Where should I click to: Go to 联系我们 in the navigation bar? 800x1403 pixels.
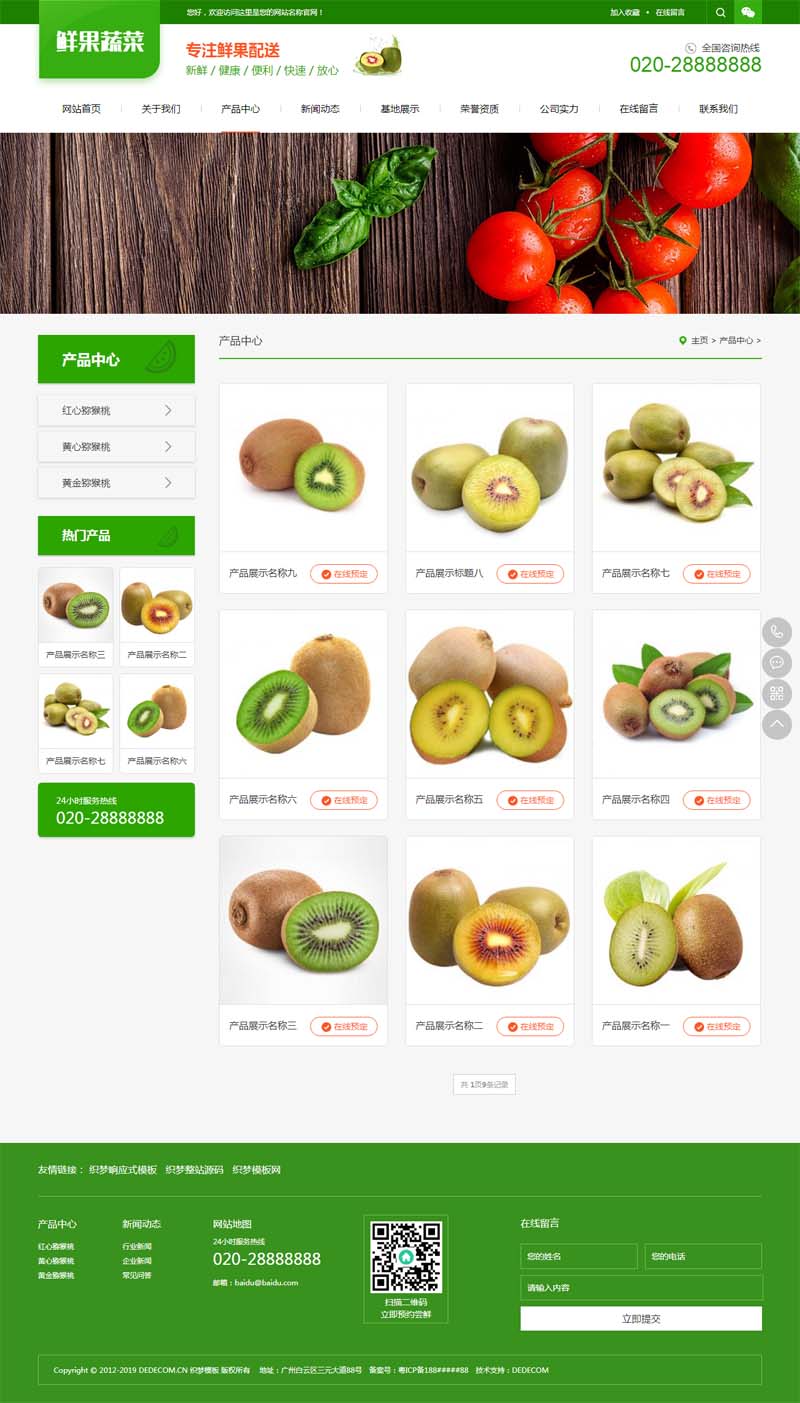click(x=718, y=109)
